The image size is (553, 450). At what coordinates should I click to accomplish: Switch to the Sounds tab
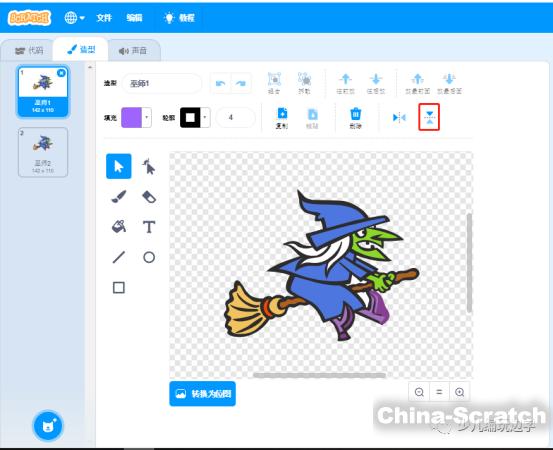(133, 51)
